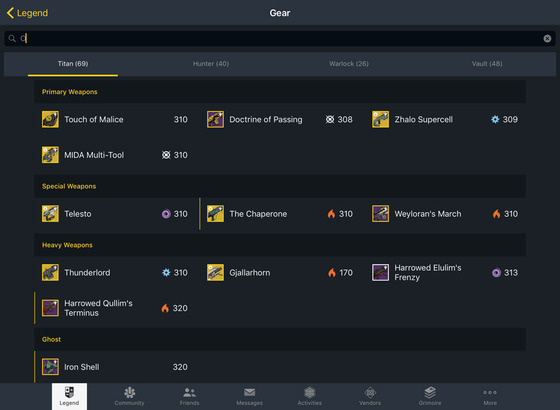Open Thunderlord weapon icon
The height and width of the screenshot is (410, 560).
[50, 272]
